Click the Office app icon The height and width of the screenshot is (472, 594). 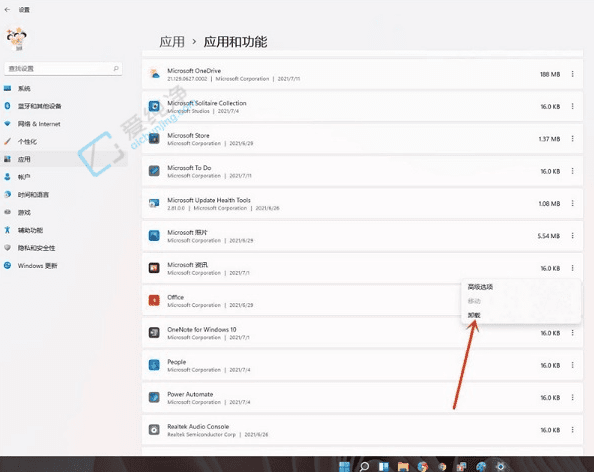154,300
